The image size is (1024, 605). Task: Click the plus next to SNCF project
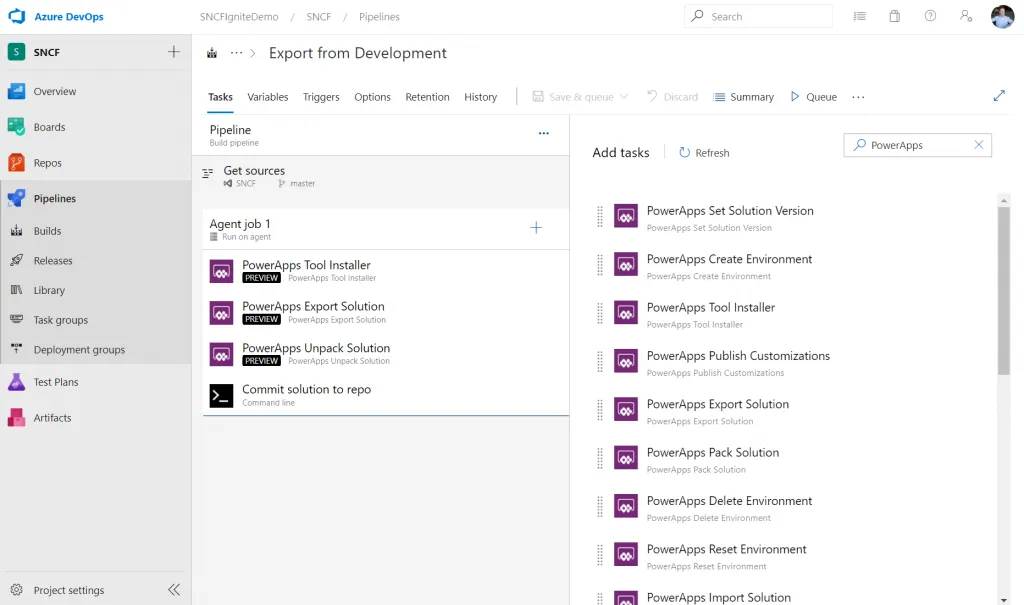(174, 52)
